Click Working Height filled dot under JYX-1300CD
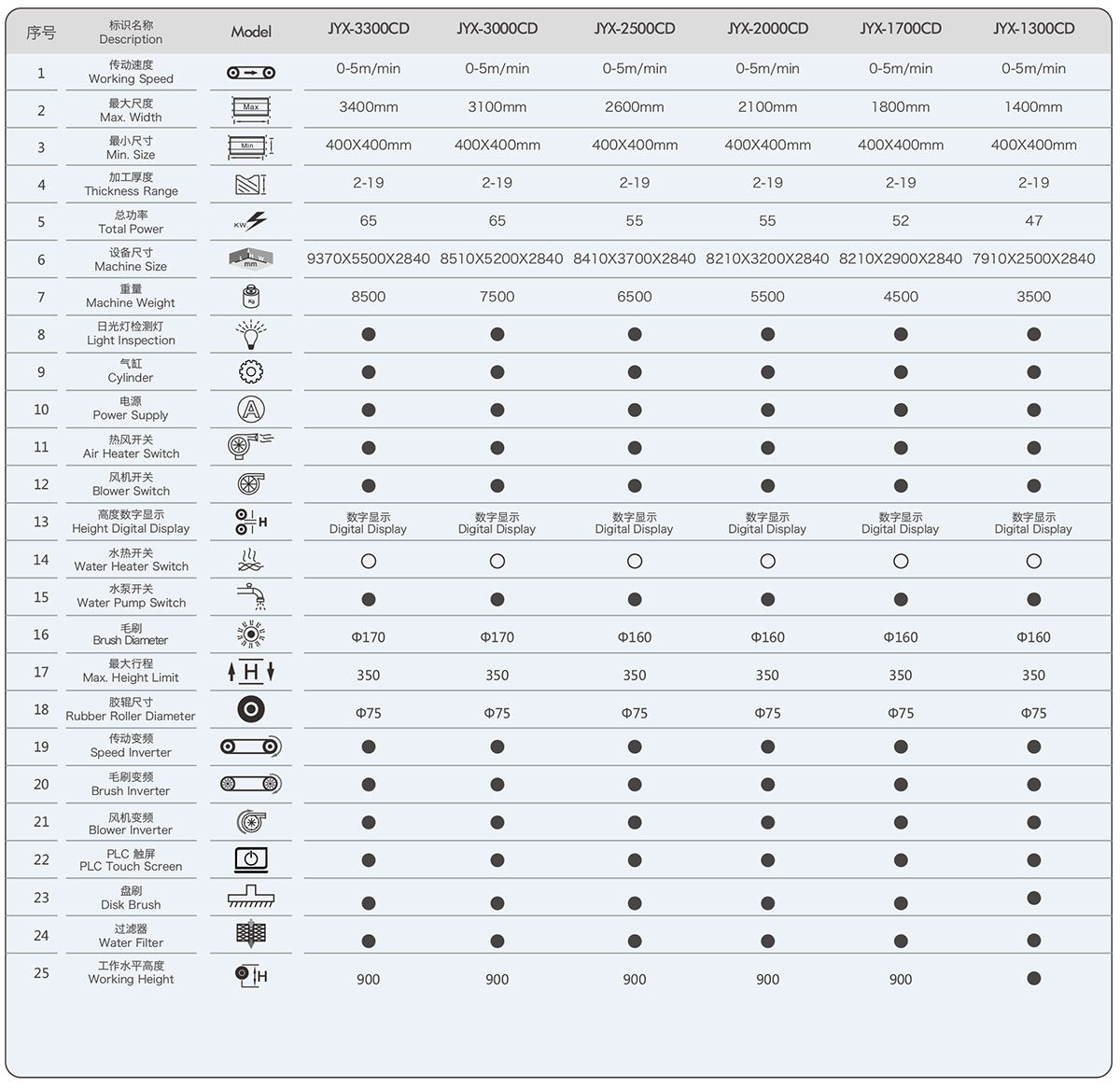Viewport: 1120px width, 1088px height. tap(1033, 978)
